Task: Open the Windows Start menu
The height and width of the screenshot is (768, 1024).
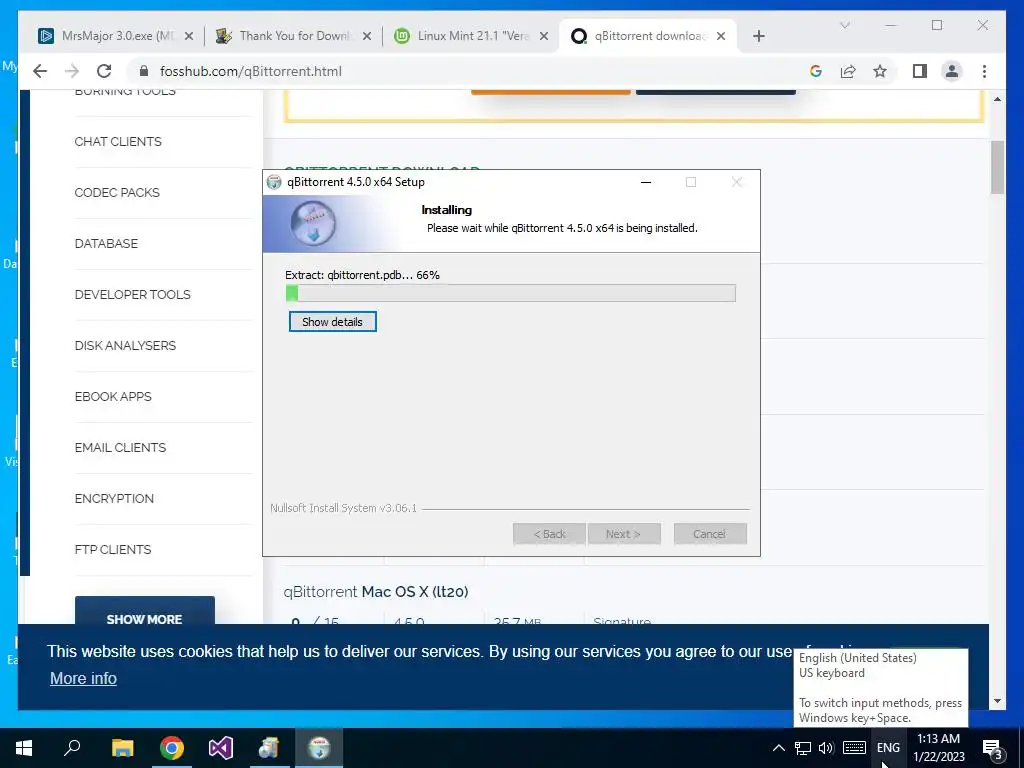Action: point(24,748)
